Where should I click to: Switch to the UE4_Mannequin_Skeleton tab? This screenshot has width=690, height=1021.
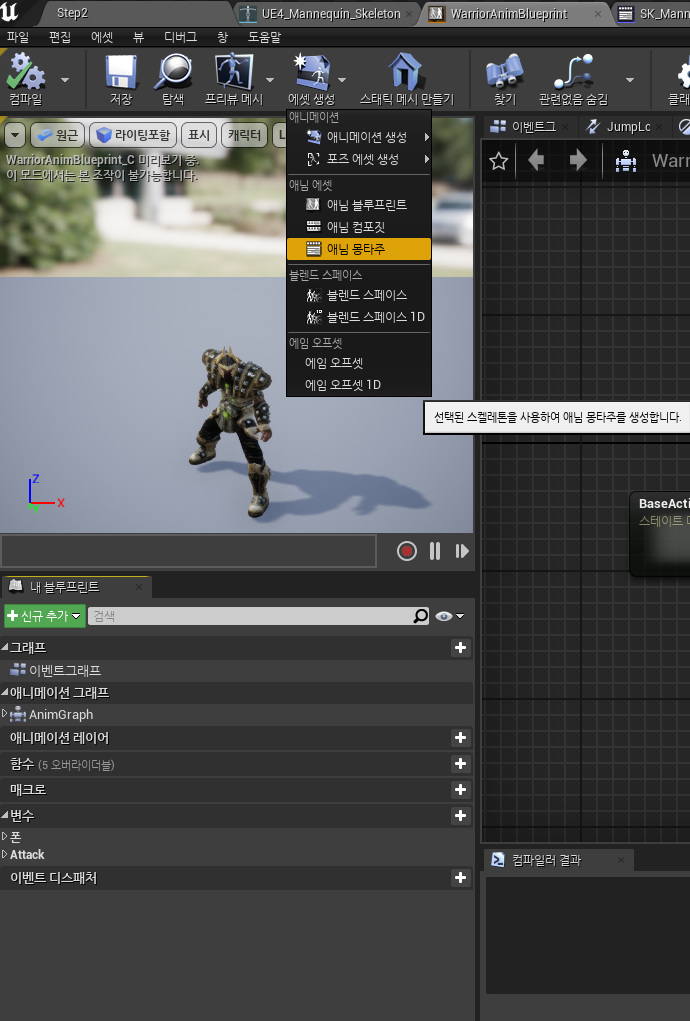coord(327,14)
